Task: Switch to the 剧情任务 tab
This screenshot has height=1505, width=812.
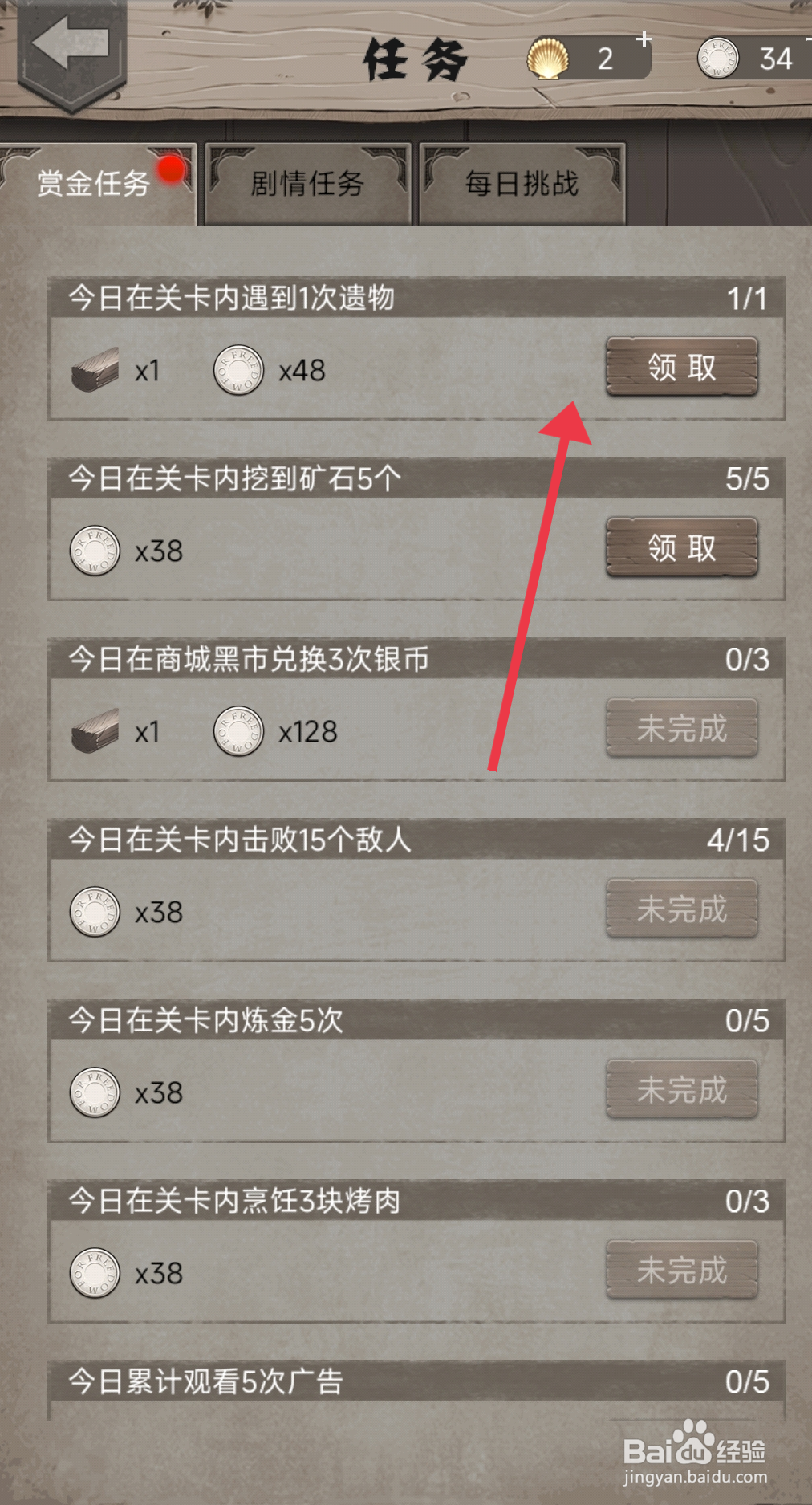Action: 308,184
